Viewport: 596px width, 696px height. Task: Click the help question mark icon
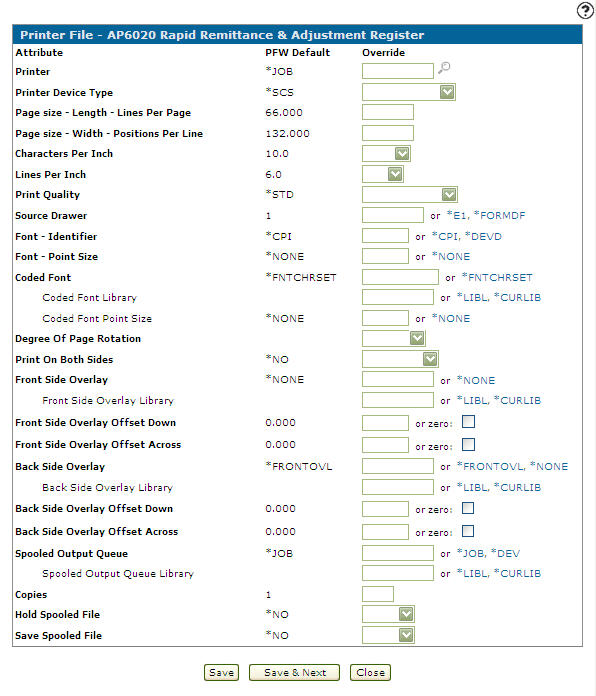pos(585,10)
